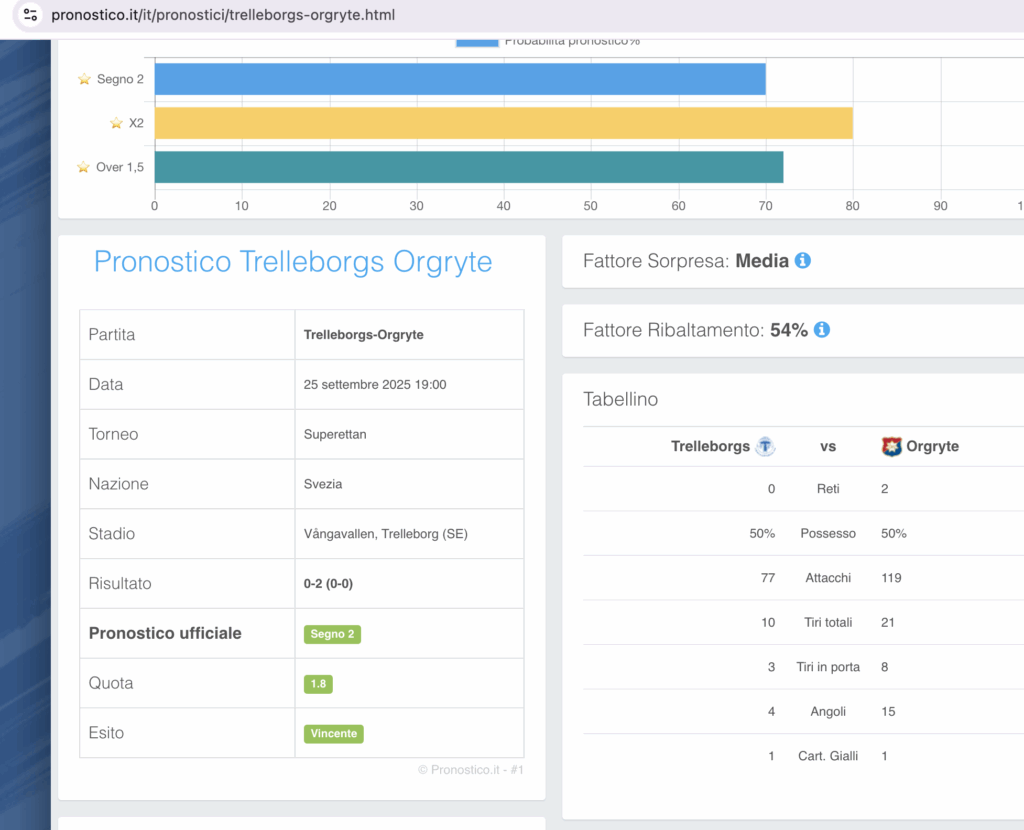Click the Tiri in porta stat label
Viewport: 1024px width, 830px height.
point(828,667)
